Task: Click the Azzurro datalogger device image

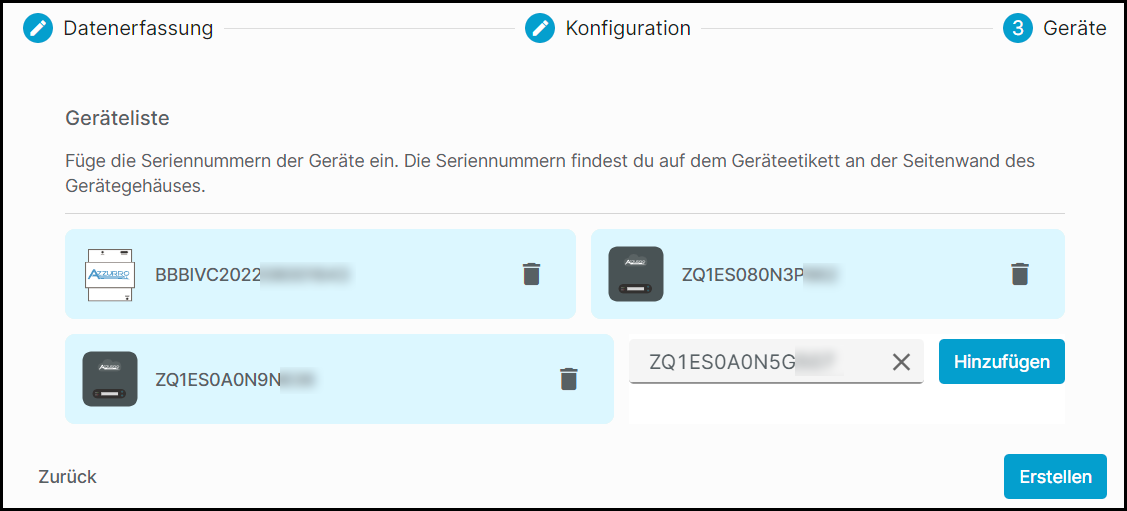Action: click(x=110, y=274)
